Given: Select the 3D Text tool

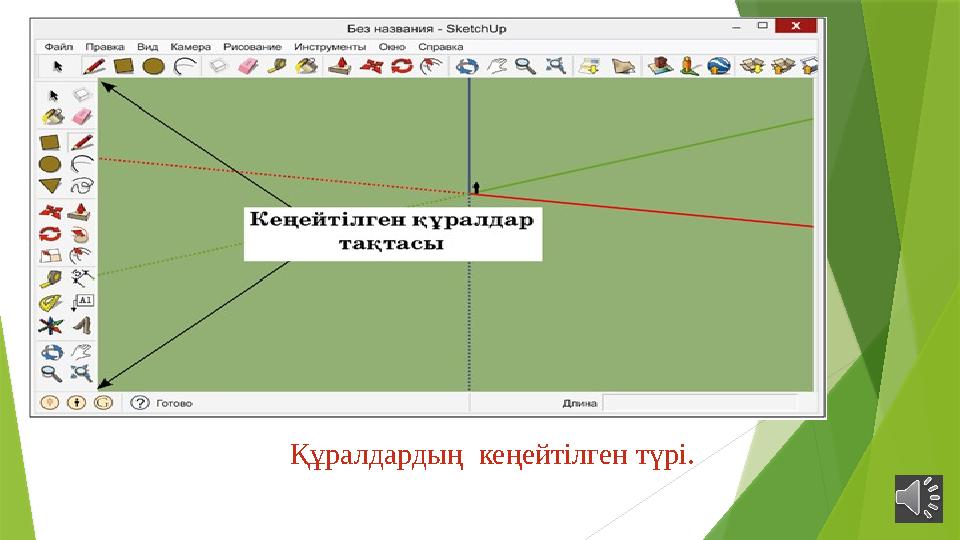Looking at the screenshot, I should (x=82, y=325).
